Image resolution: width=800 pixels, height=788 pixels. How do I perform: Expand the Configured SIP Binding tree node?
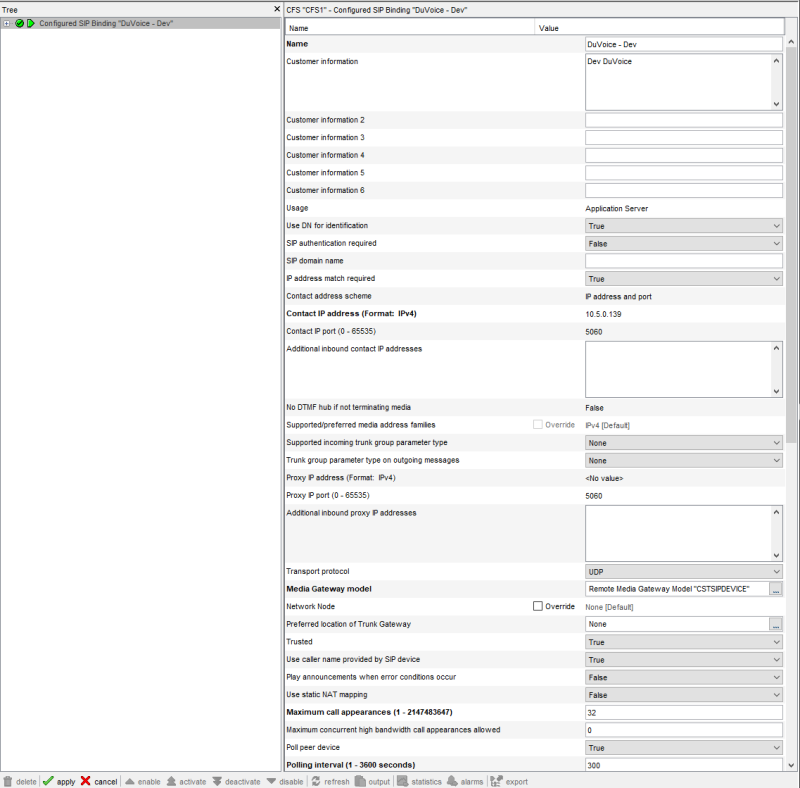click(7, 23)
